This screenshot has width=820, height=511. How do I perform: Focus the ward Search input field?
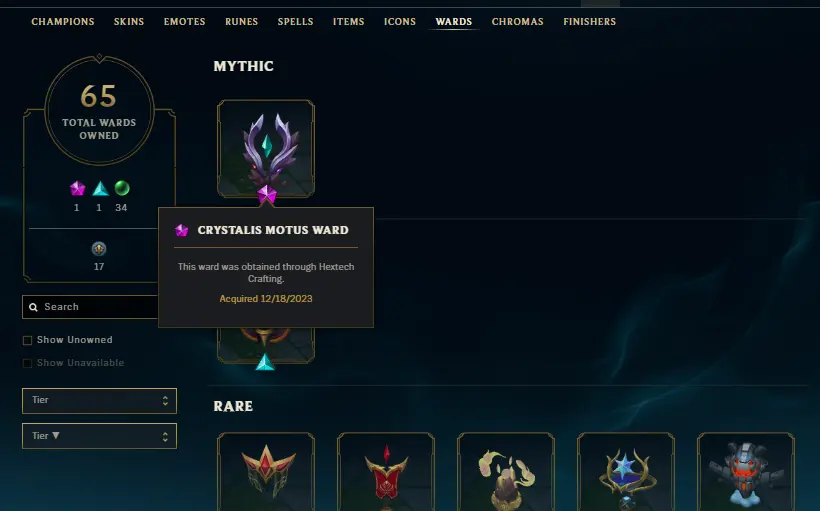pos(90,307)
